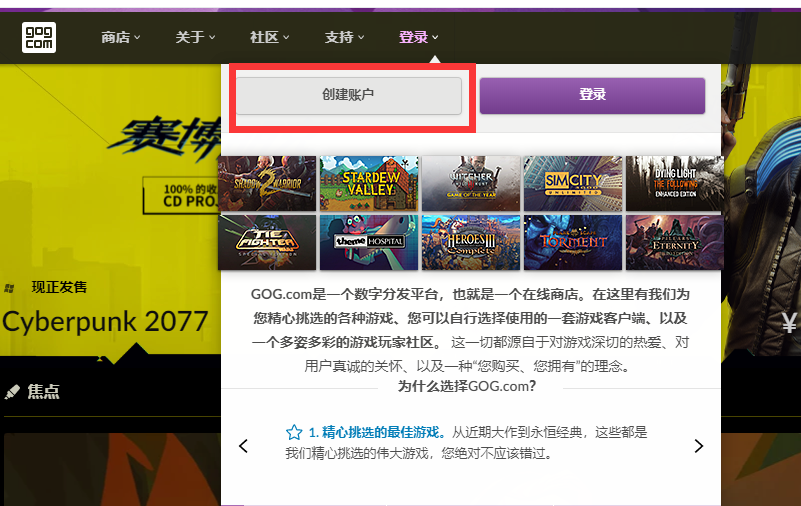
Task: Click the blue star icon beside reason 1
Action: pos(294,433)
